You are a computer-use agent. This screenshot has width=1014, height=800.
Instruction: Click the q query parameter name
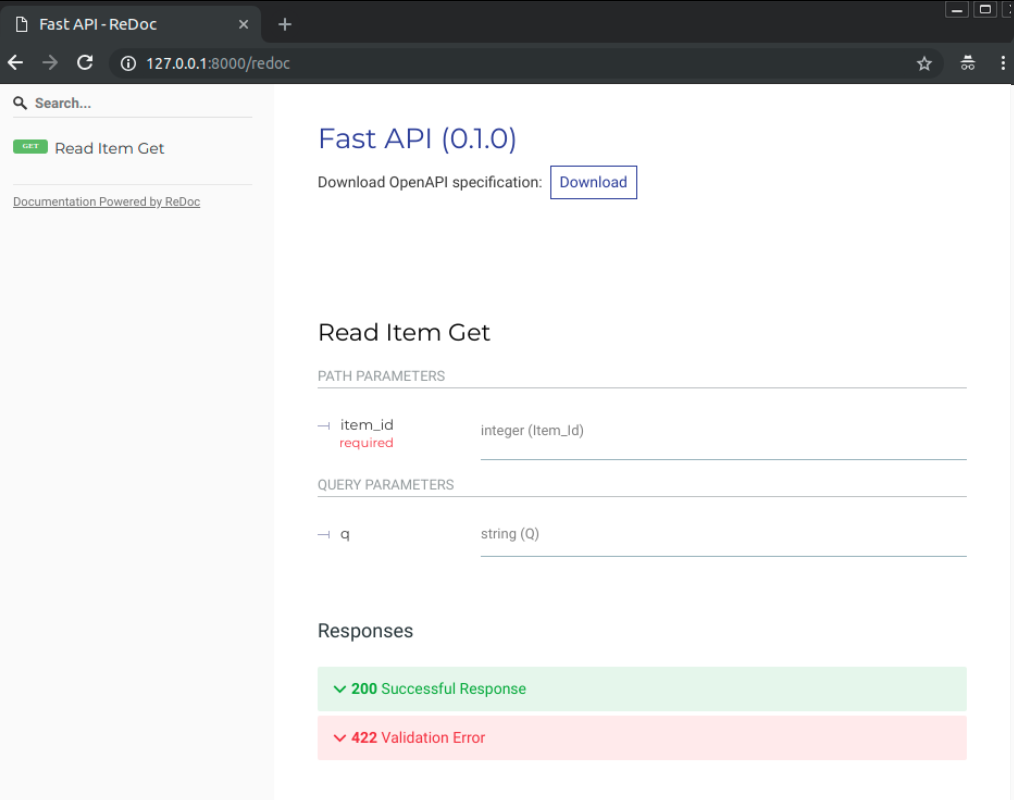(x=345, y=534)
